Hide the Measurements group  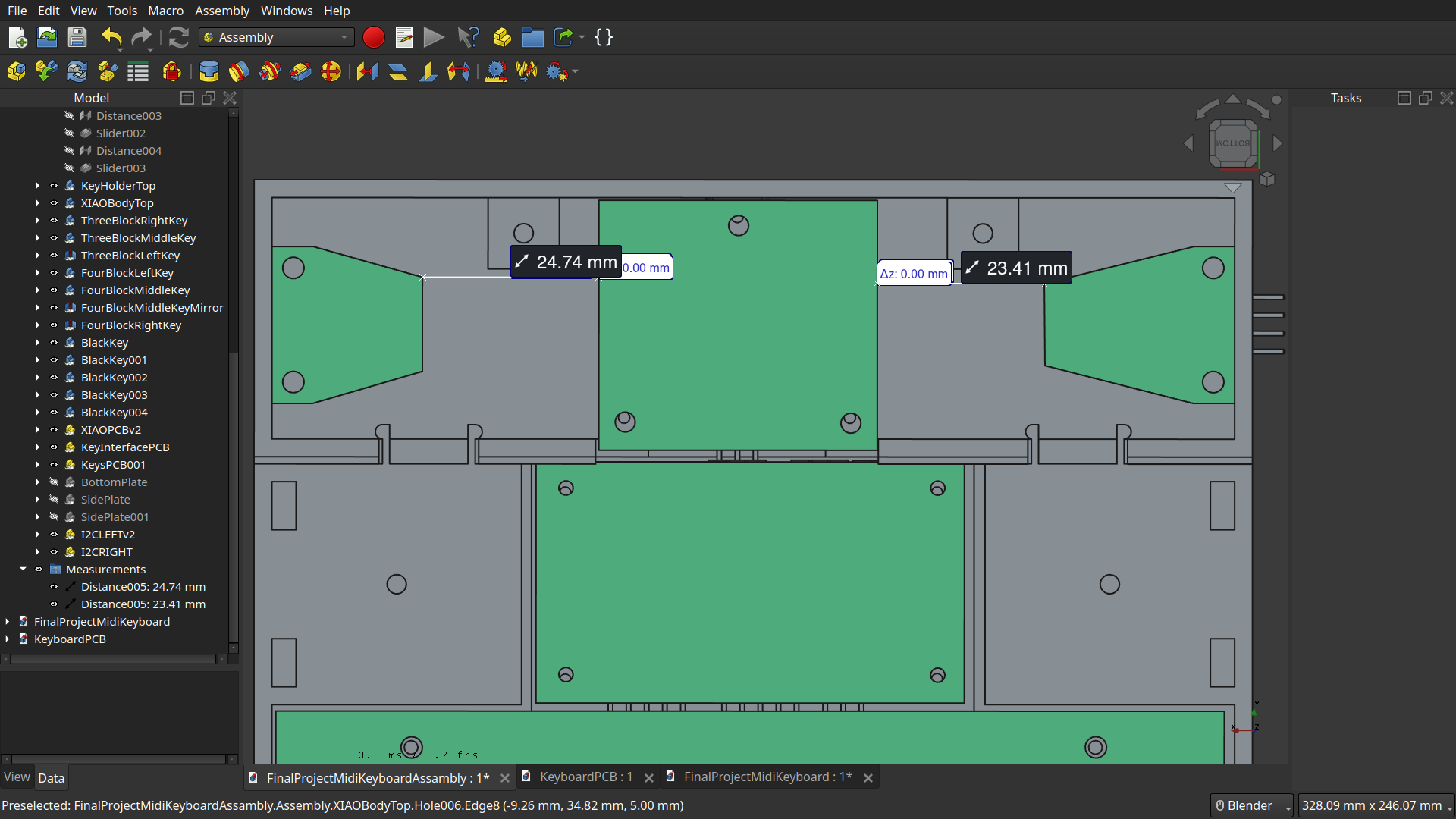pos(39,570)
